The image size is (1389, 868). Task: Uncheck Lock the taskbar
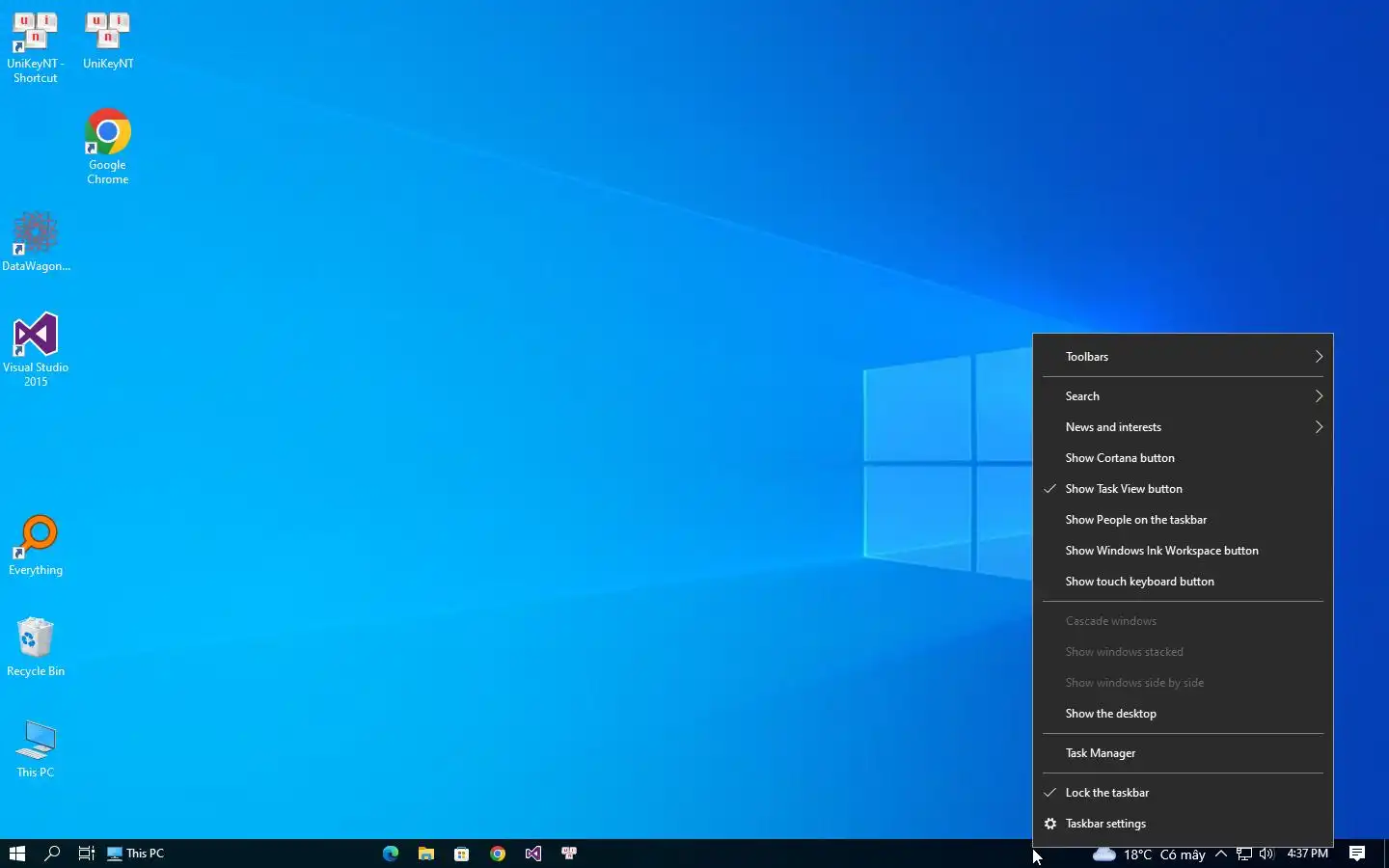(1183, 793)
